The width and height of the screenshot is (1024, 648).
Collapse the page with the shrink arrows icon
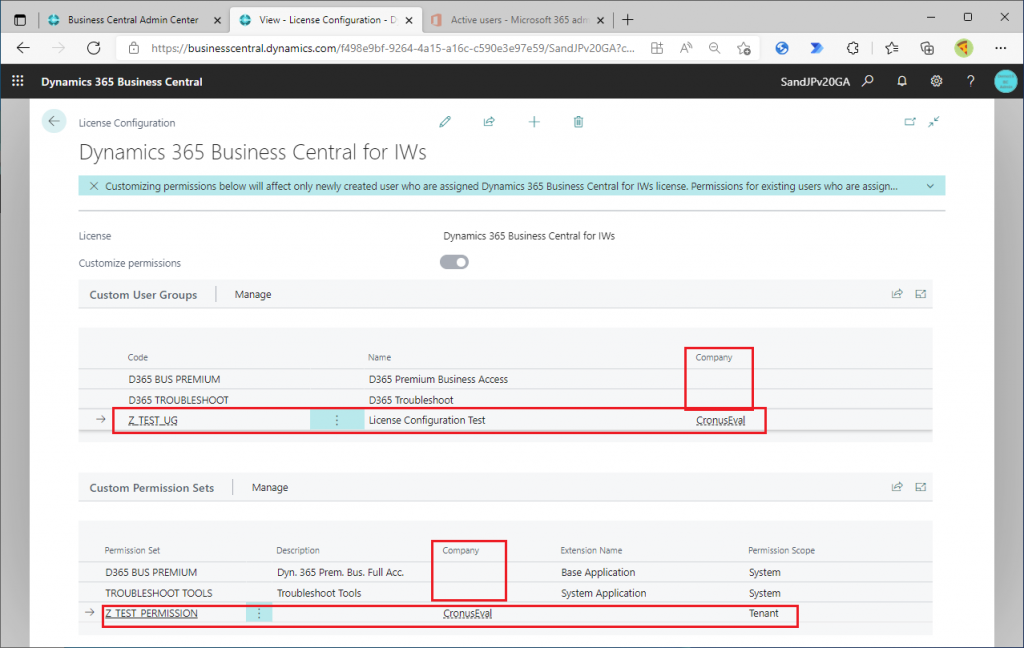(934, 122)
